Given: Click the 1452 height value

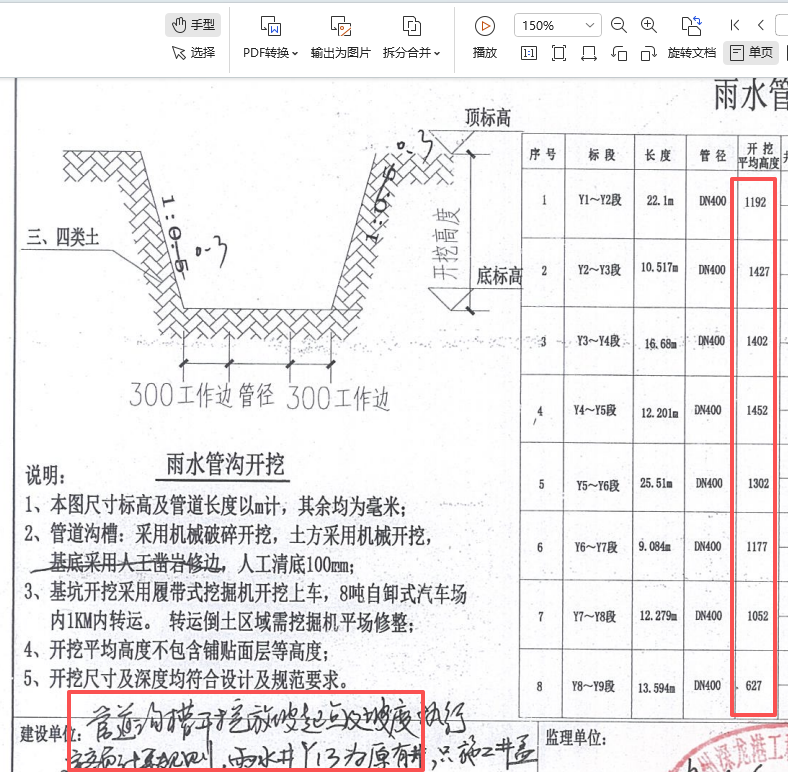Looking at the screenshot, I should tap(757, 411).
